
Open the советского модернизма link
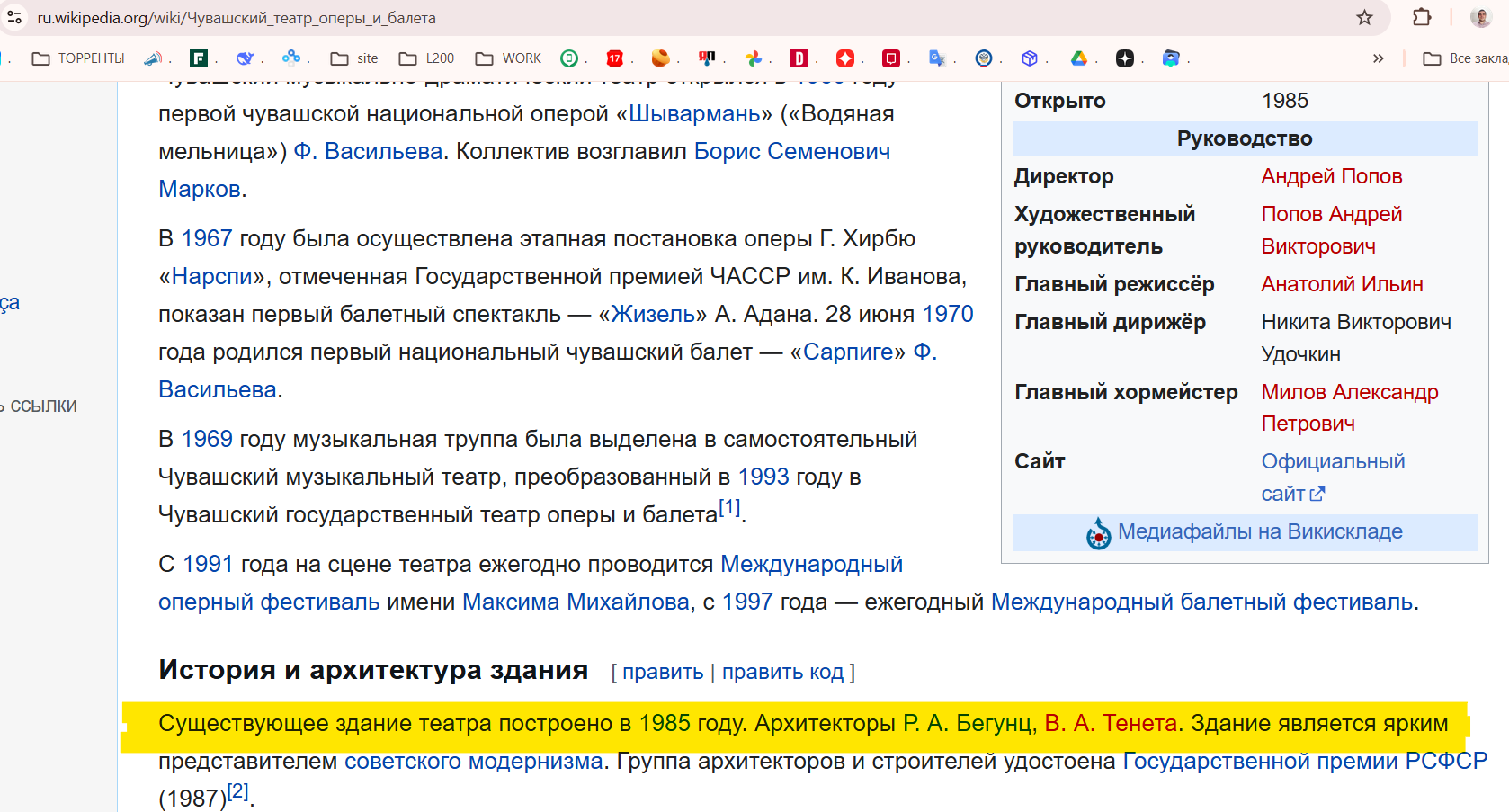coord(473,761)
